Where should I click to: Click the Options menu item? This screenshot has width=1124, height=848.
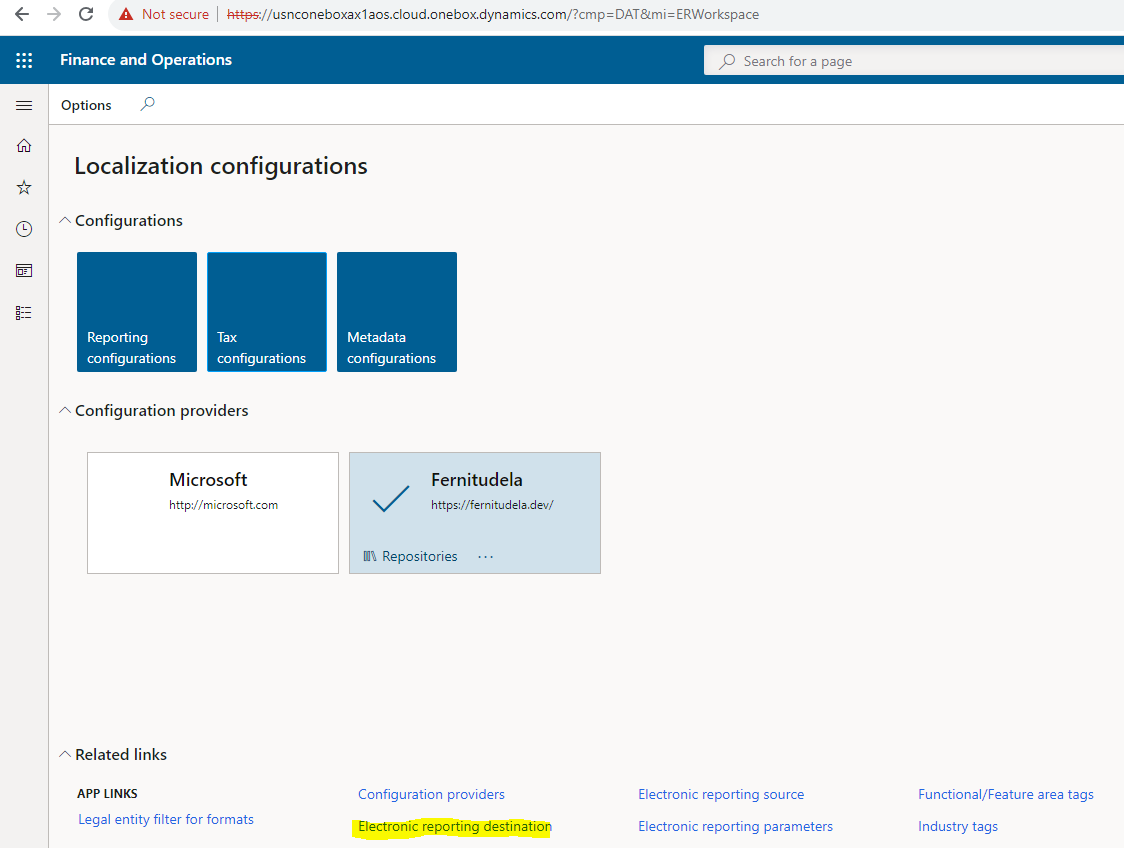tap(86, 104)
